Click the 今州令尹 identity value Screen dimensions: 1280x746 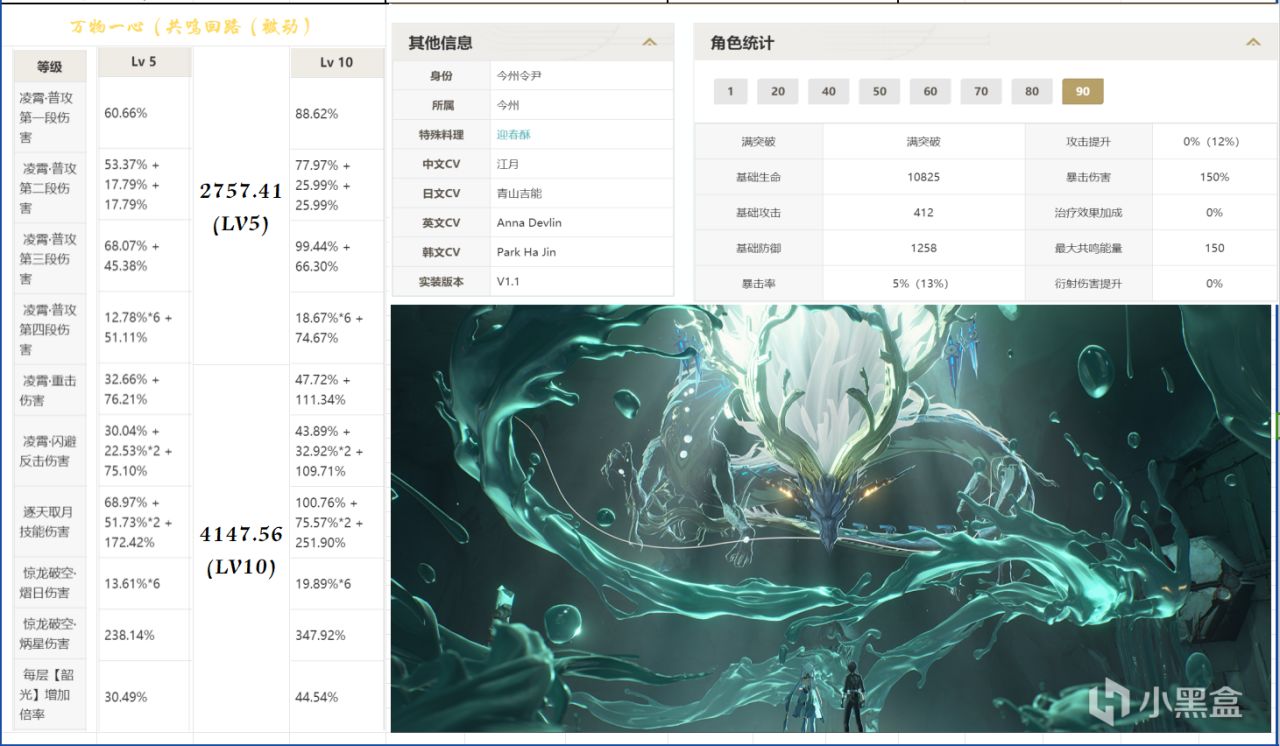coord(519,75)
